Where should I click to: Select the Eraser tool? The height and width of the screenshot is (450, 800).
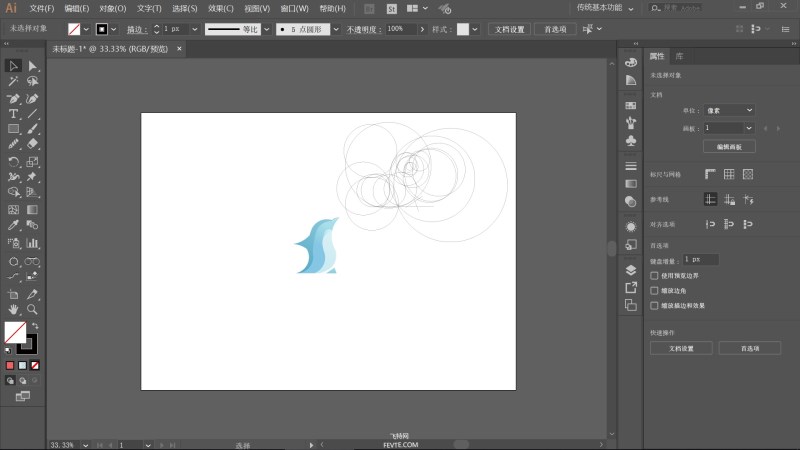pyautogui.click(x=32, y=144)
